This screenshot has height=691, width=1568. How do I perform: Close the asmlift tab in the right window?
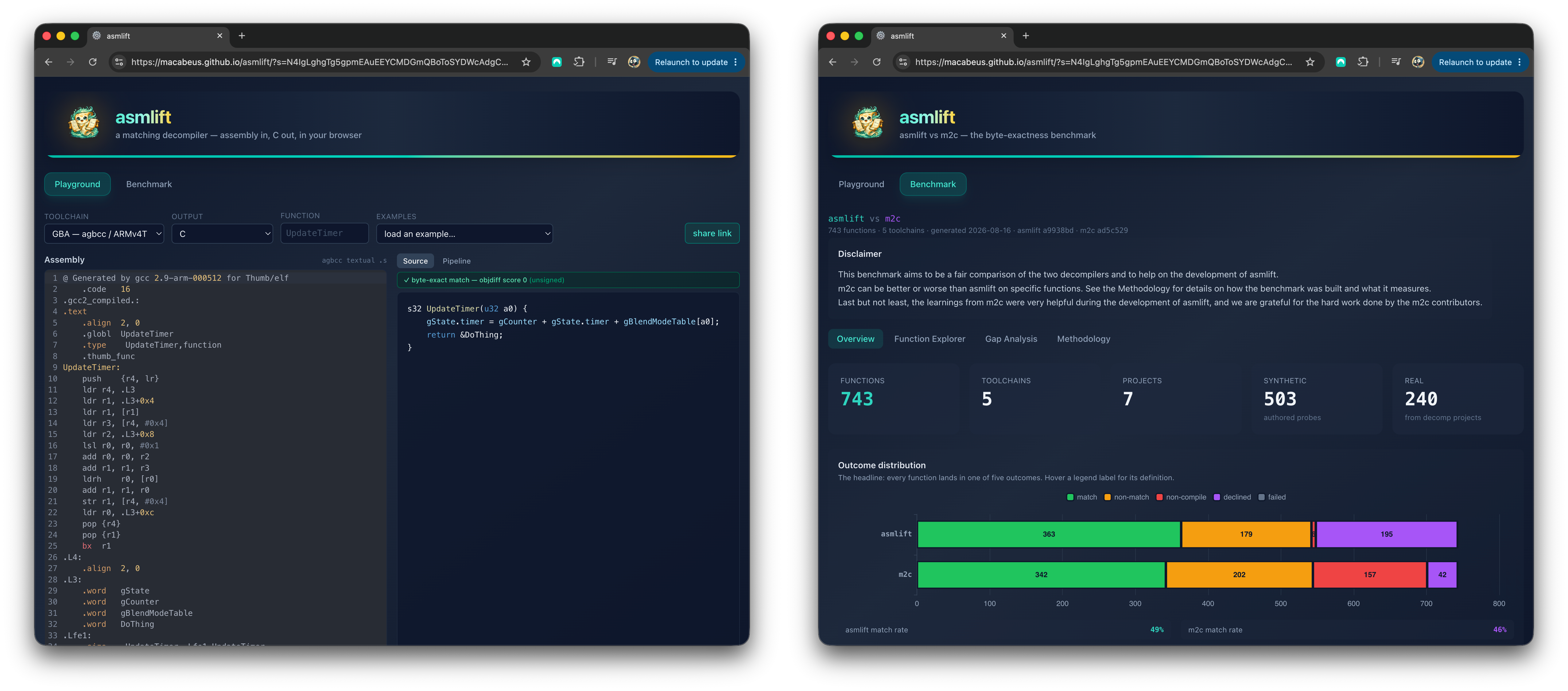[x=1004, y=36]
